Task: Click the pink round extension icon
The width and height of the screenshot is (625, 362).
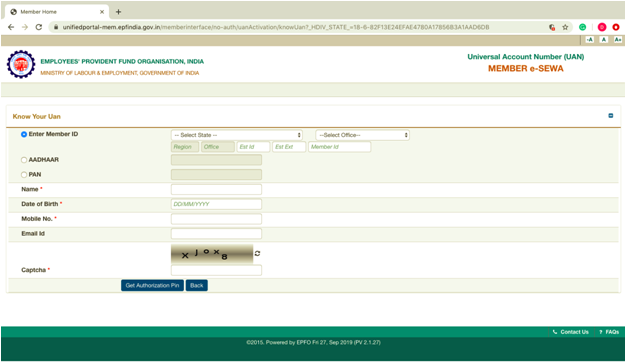Action: 602,27
